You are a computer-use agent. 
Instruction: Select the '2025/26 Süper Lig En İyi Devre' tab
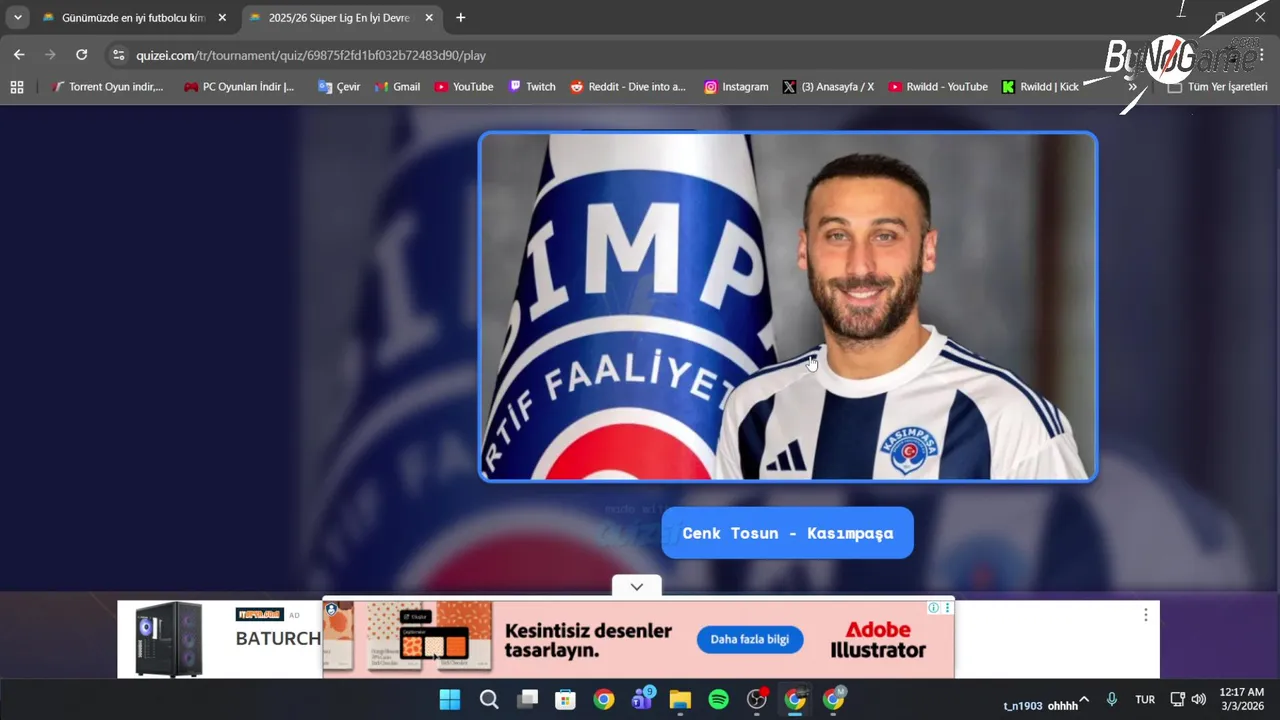(x=339, y=18)
